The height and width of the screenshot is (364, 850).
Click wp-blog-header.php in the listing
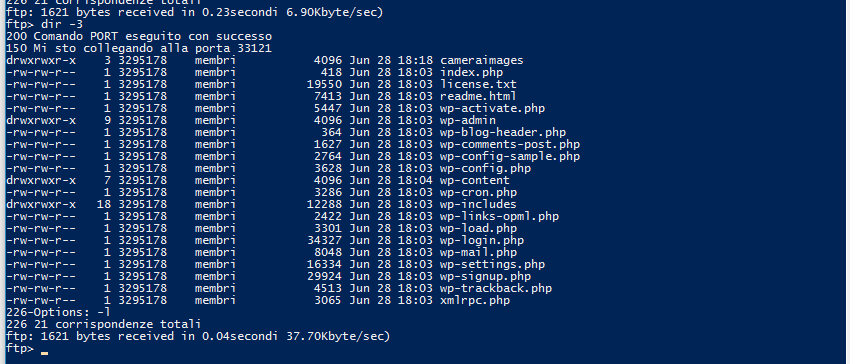(503, 132)
